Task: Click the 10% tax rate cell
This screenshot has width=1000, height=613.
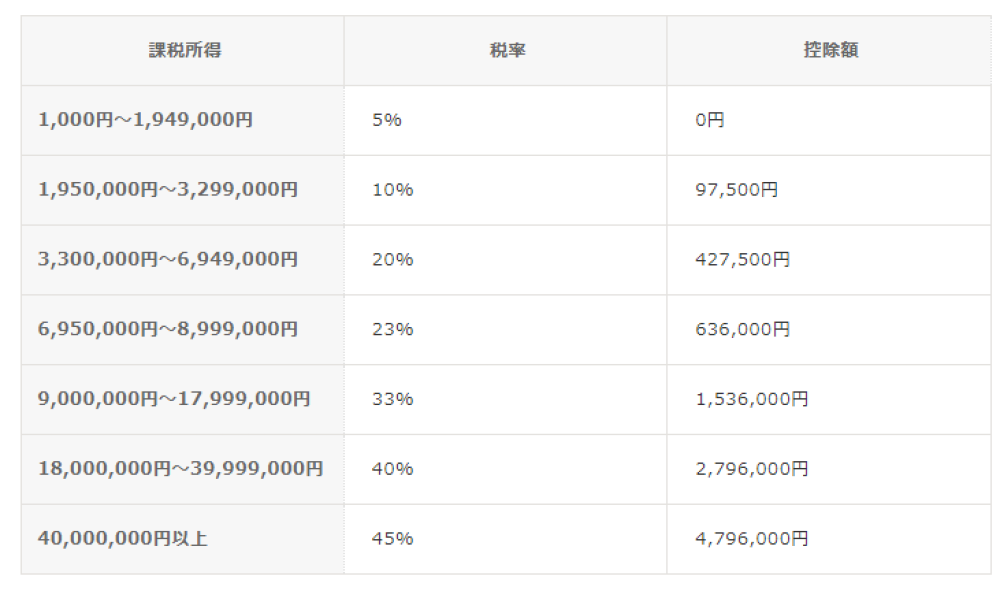Action: (x=506, y=190)
